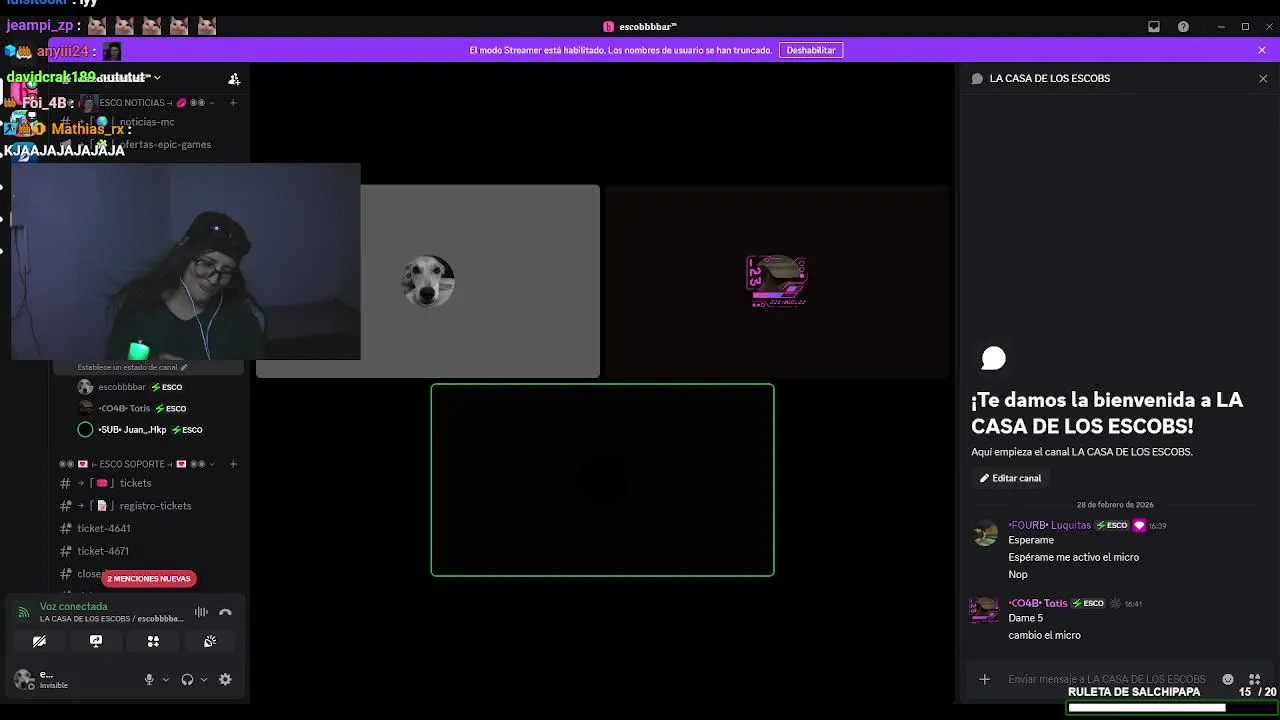Open apps button in message bar
This screenshot has width=1280, height=720.
click(1254, 679)
